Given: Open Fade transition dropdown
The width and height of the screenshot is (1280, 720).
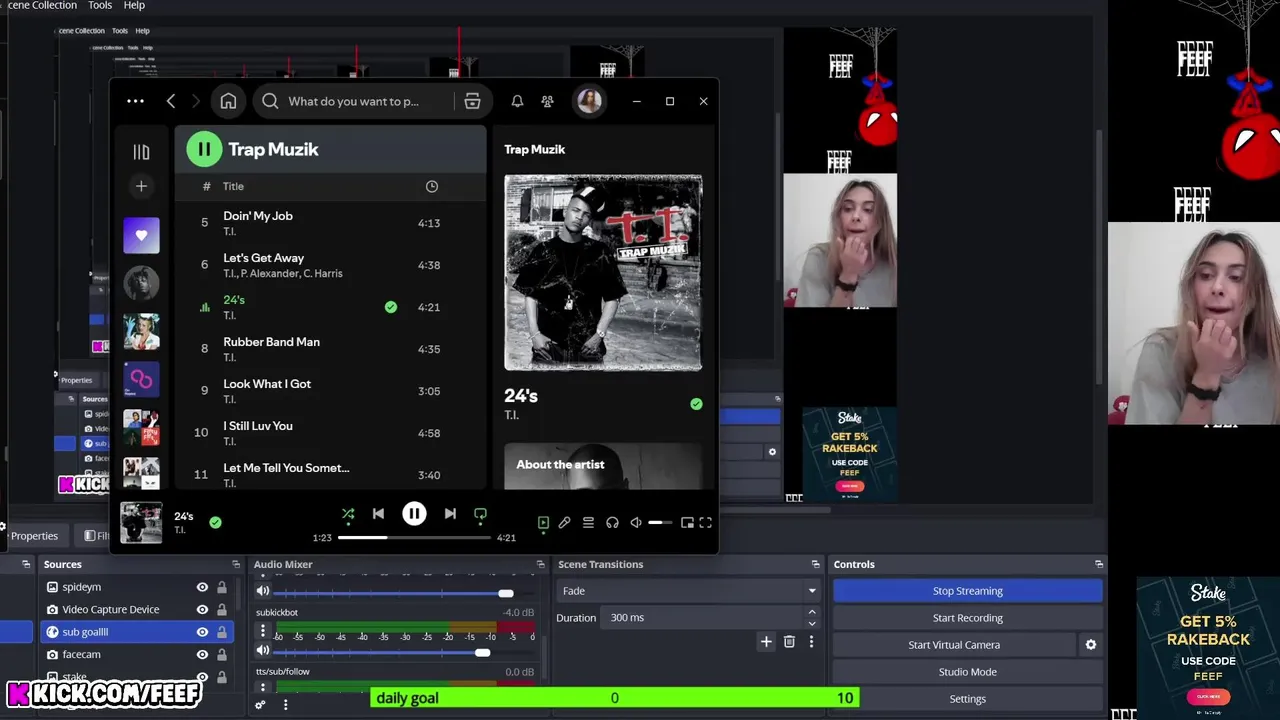Looking at the screenshot, I should [688, 591].
